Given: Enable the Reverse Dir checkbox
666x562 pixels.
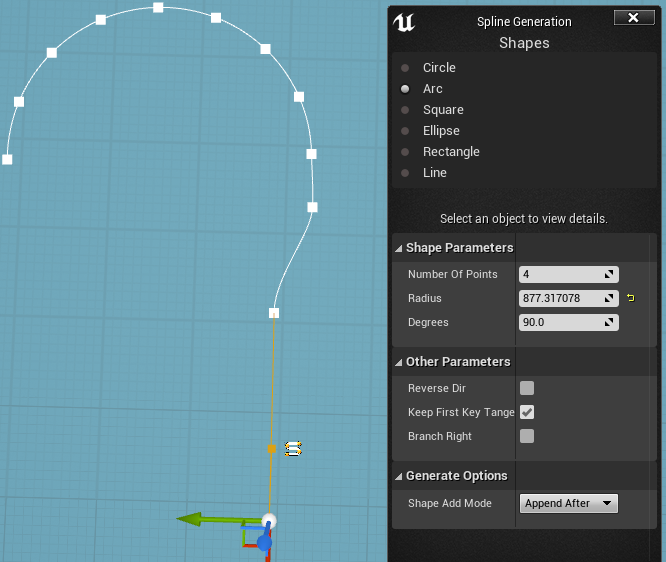Looking at the screenshot, I should point(527,388).
